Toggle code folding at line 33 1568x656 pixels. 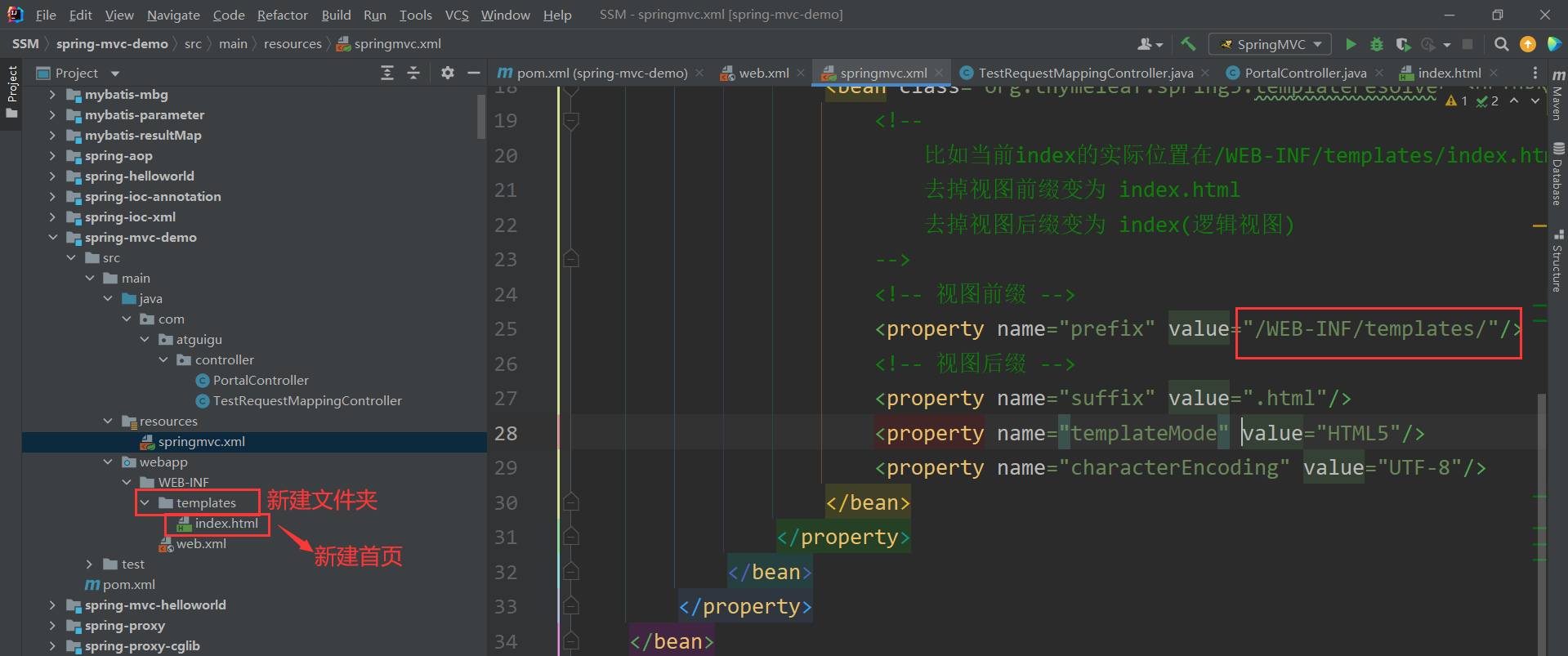point(571,606)
